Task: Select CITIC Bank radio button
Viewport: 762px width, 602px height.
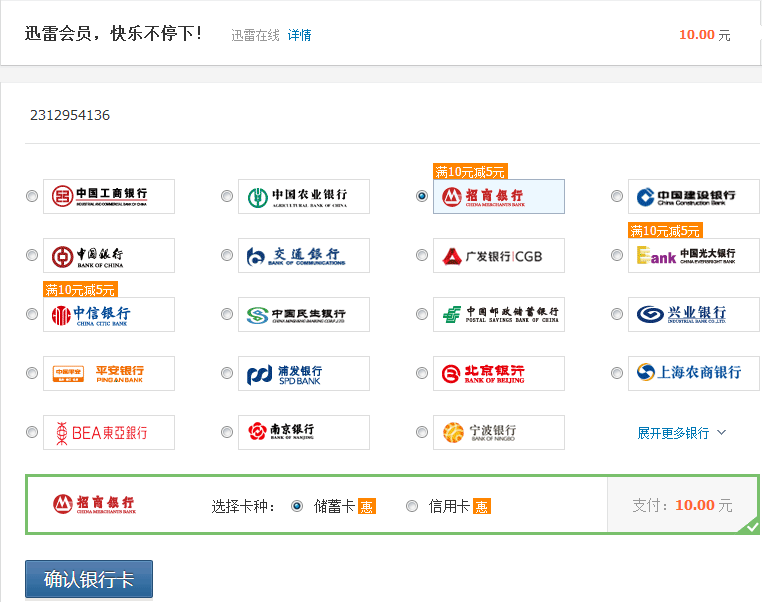Action: click(x=32, y=314)
